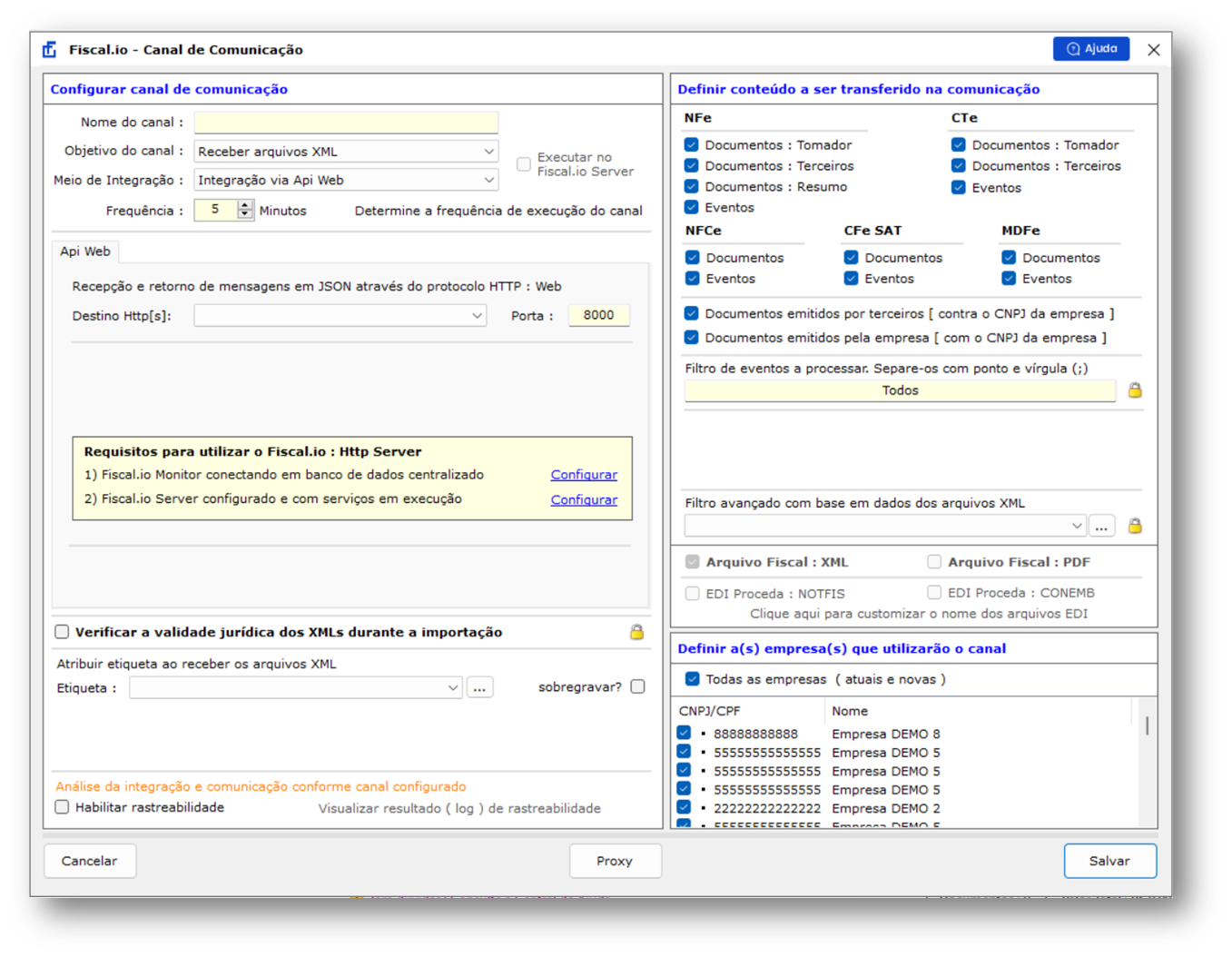Uncheck CFe SAT Eventos checkbox

852,278
